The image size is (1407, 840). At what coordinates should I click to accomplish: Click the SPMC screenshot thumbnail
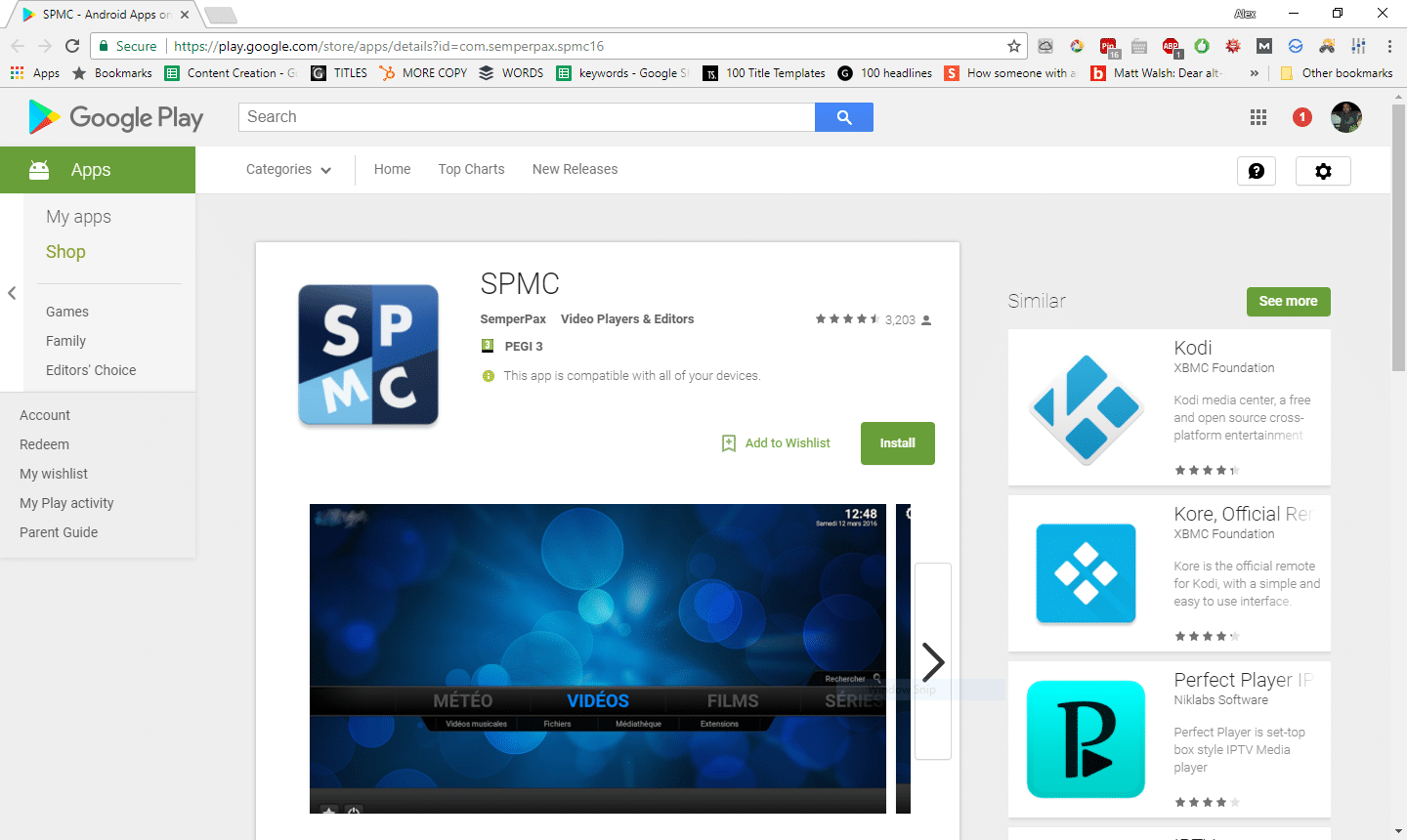[598, 658]
